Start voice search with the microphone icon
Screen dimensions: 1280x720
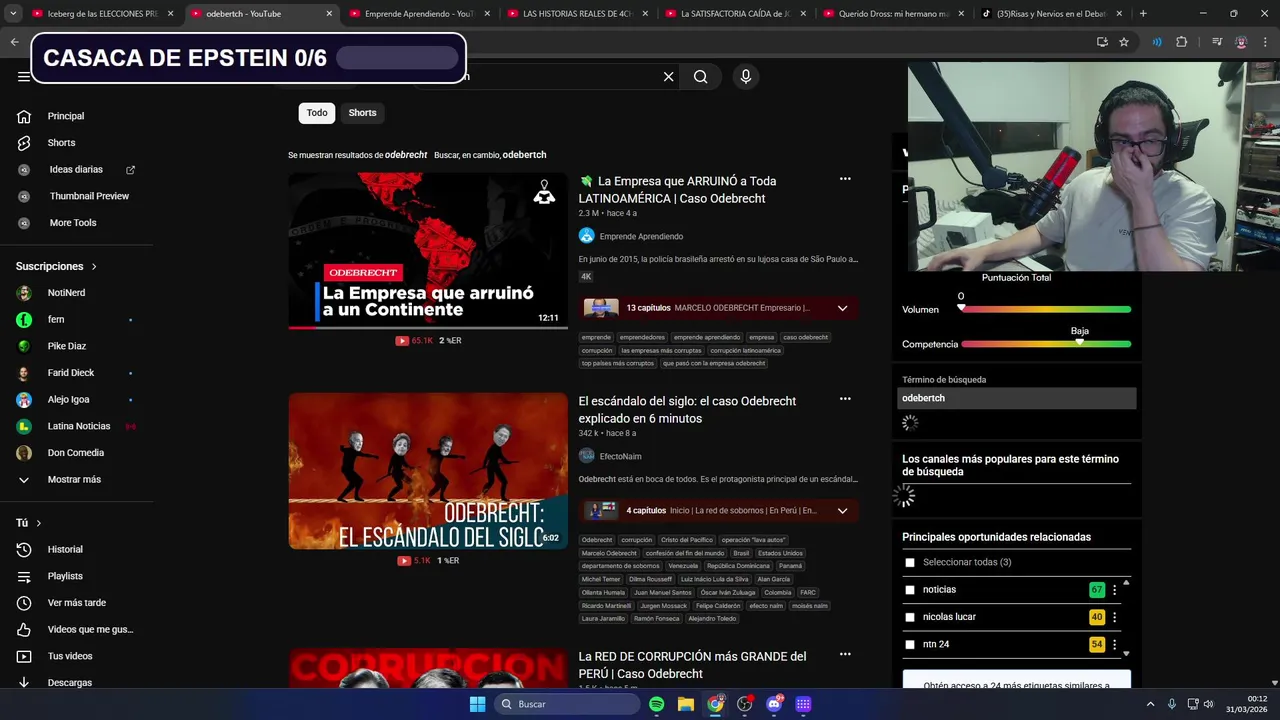[745, 77]
